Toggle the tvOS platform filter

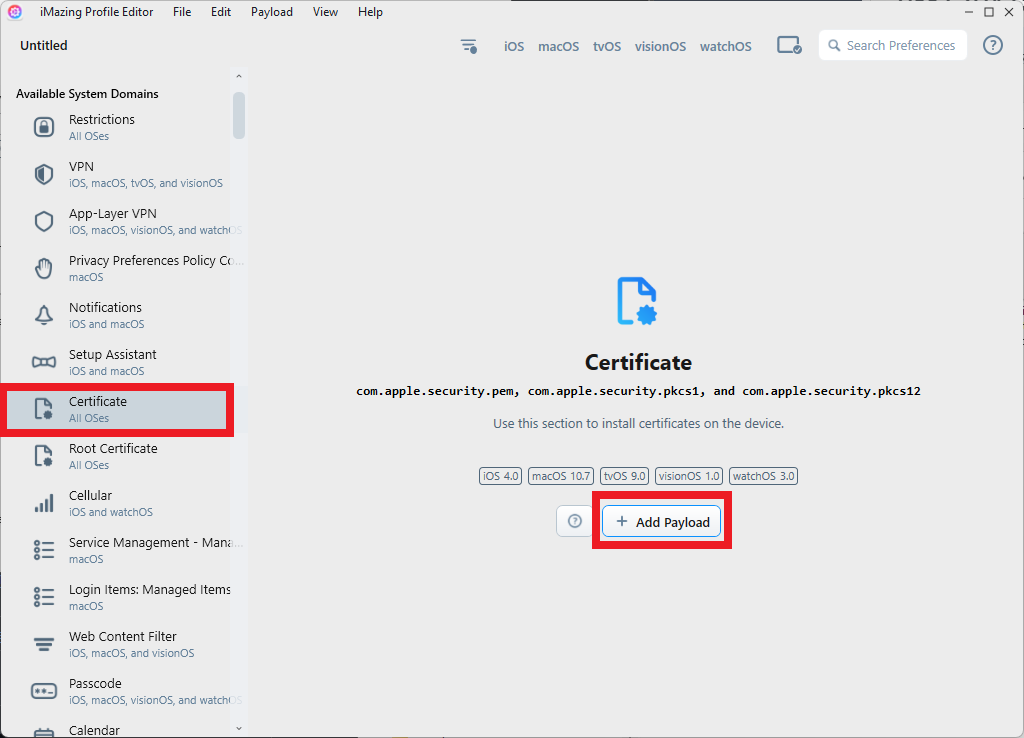click(607, 46)
